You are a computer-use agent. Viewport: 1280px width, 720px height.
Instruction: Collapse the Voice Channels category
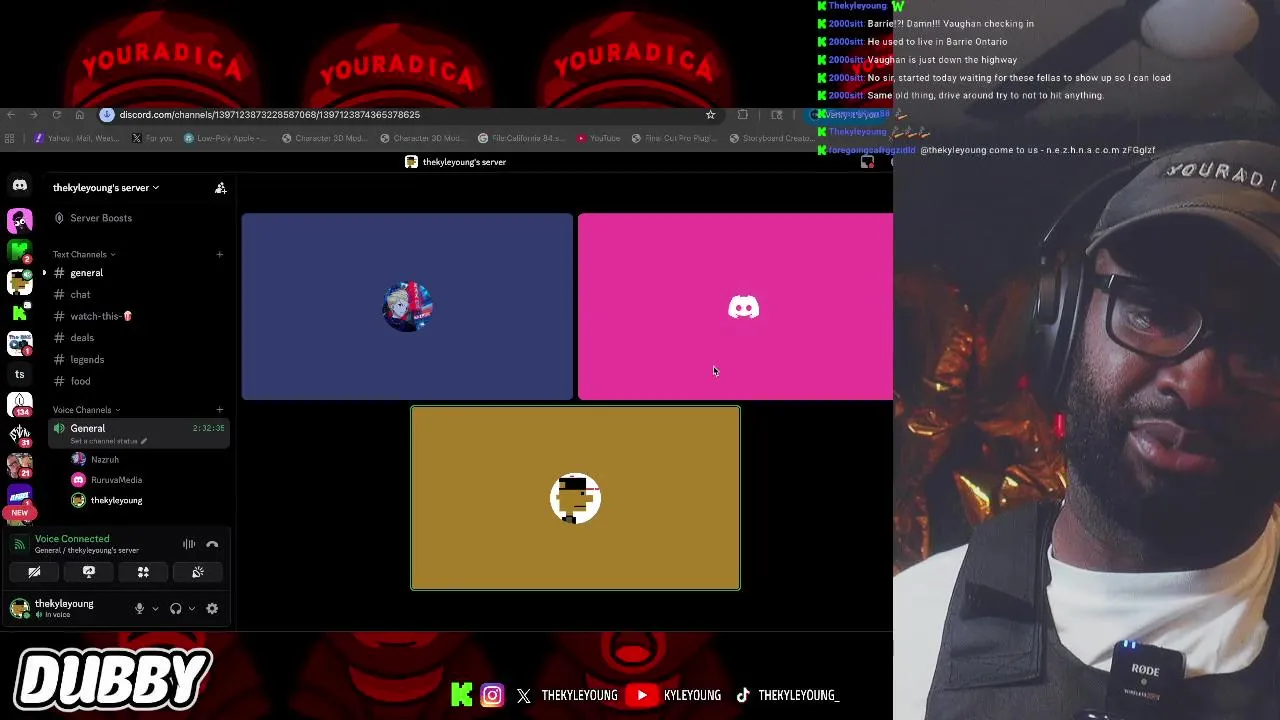pos(86,410)
